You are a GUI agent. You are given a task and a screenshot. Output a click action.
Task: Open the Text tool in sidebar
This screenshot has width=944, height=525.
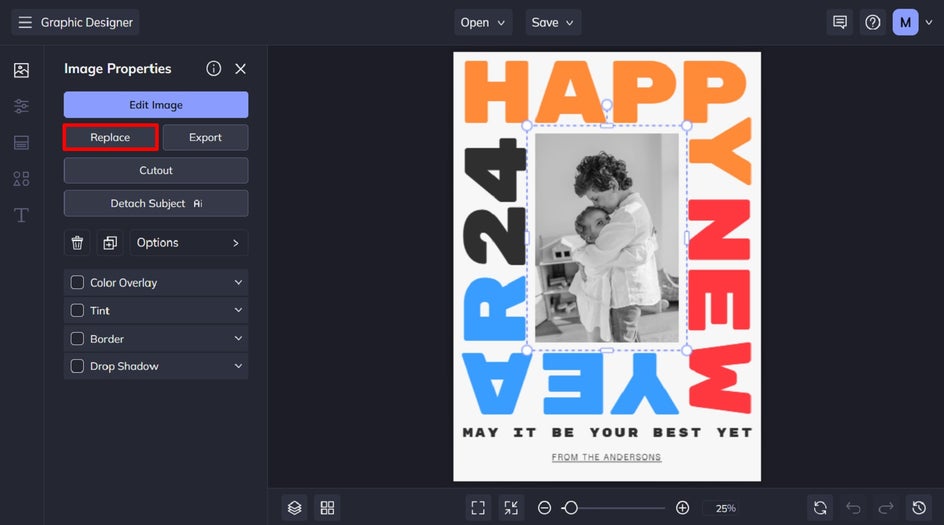[21, 216]
